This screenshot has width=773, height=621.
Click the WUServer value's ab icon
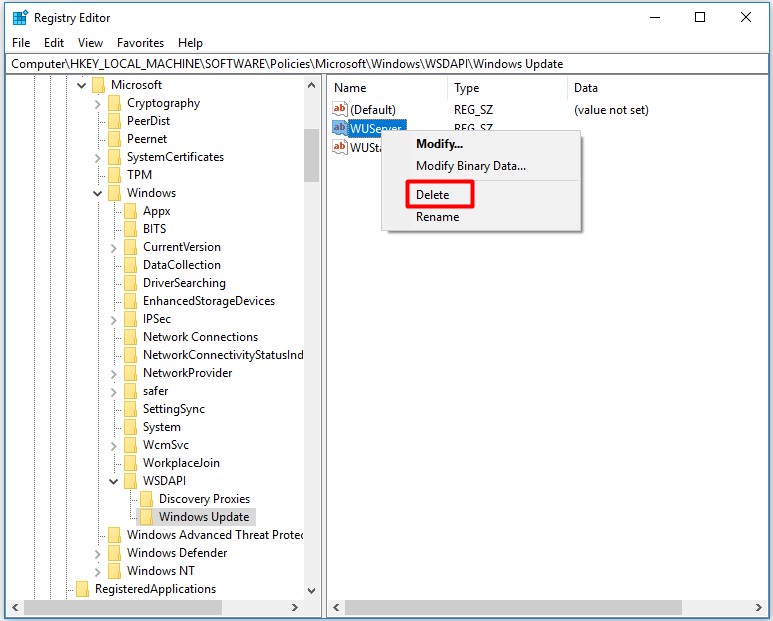(340, 127)
